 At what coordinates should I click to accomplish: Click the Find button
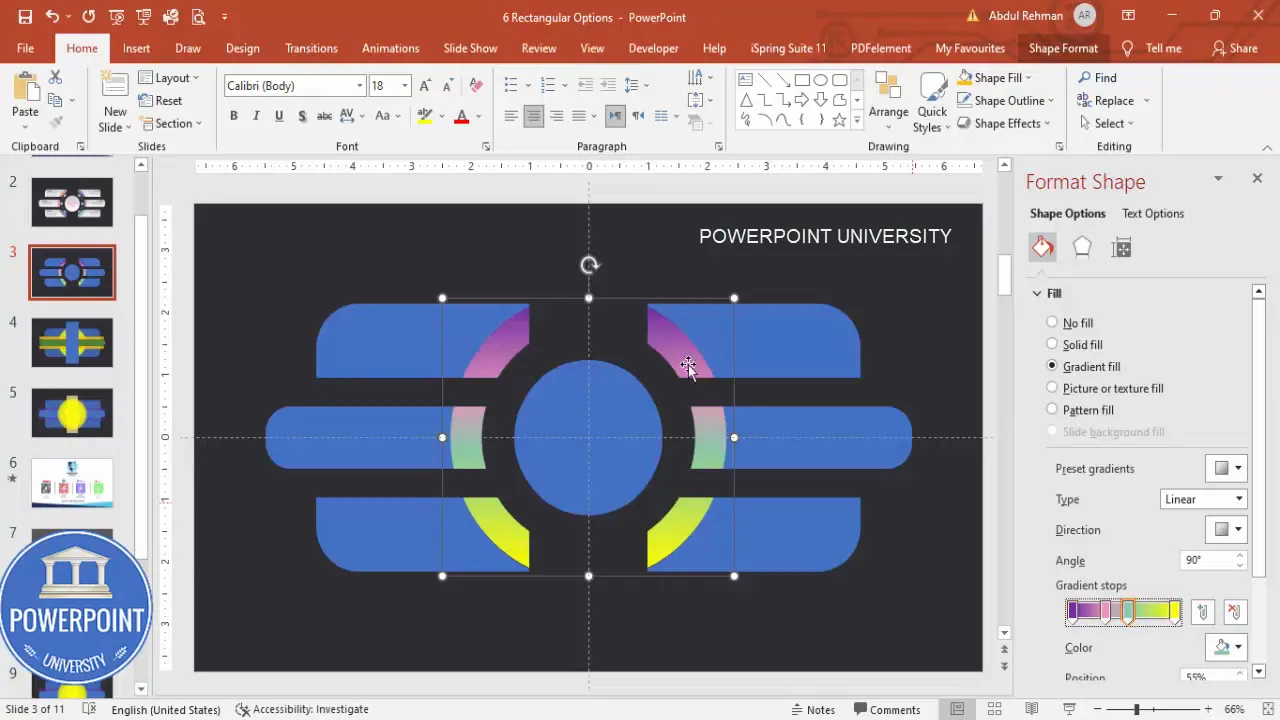tap(1097, 77)
